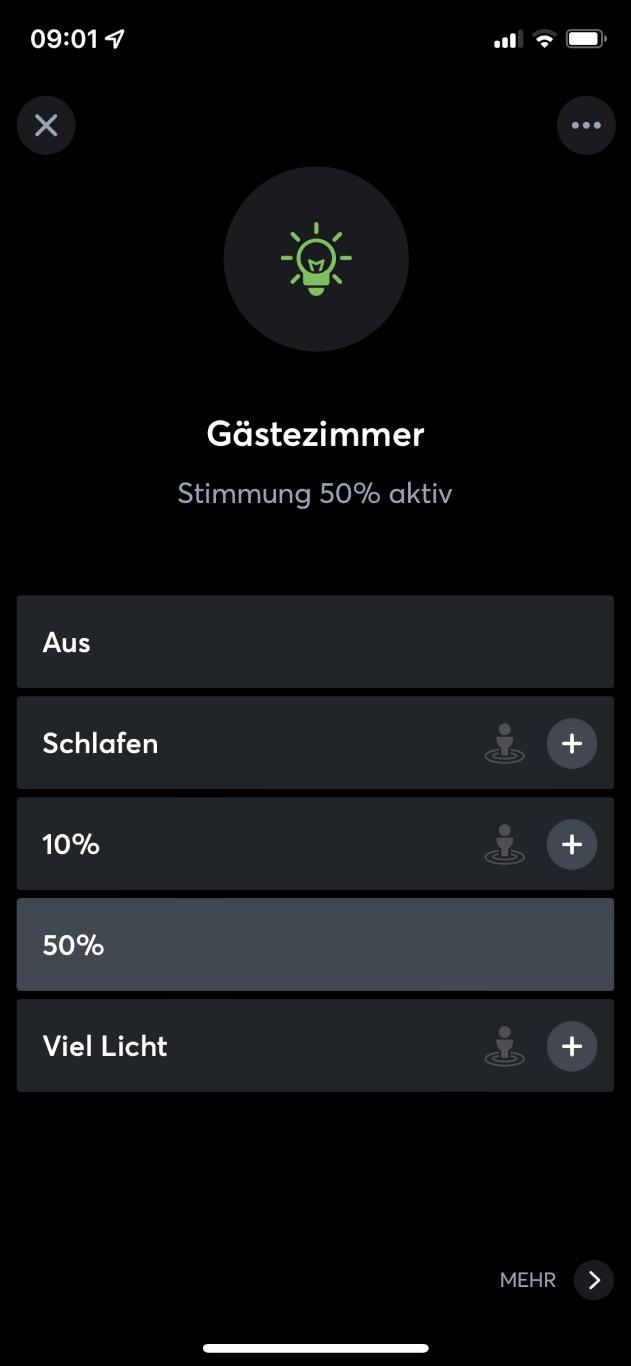
Task: Tap the battery indicator in status bar
Action: pos(585,39)
